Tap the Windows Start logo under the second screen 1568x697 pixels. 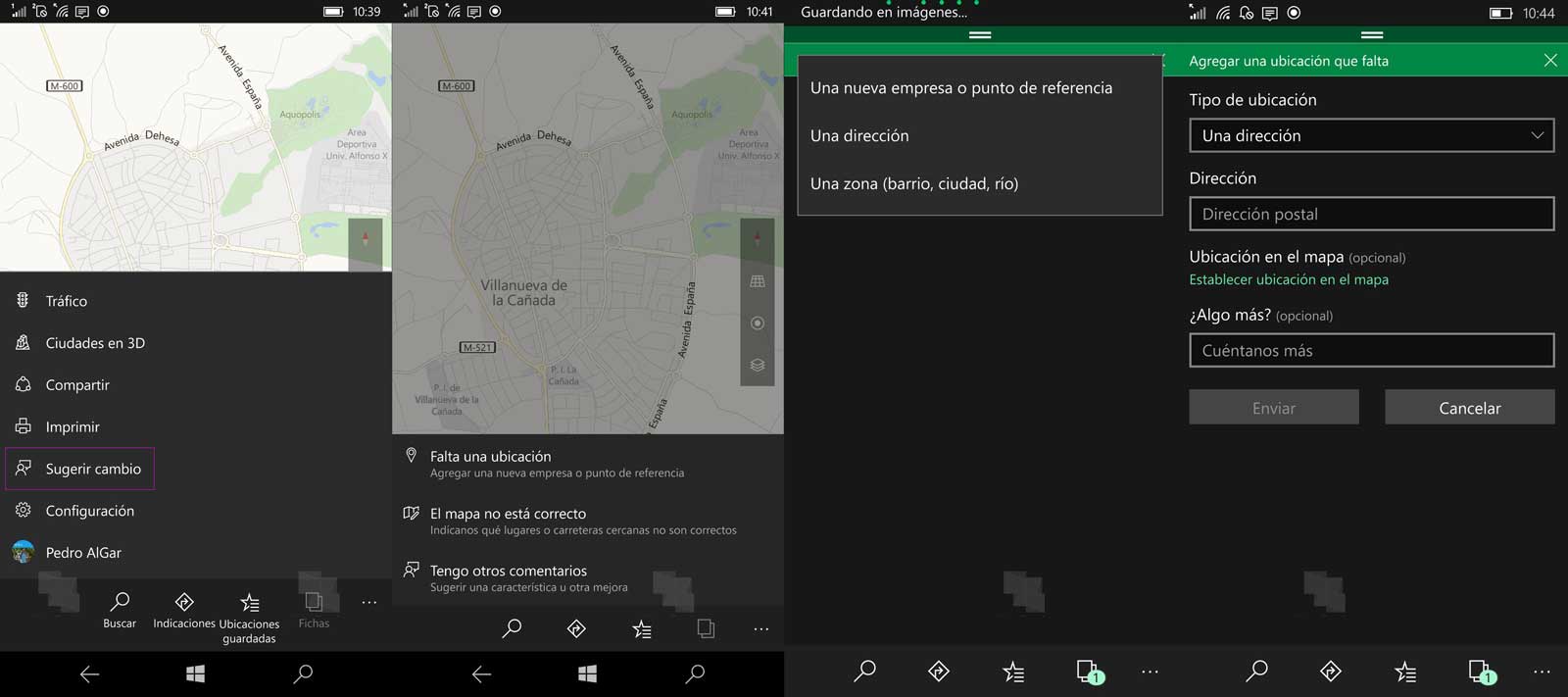[x=587, y=673]
